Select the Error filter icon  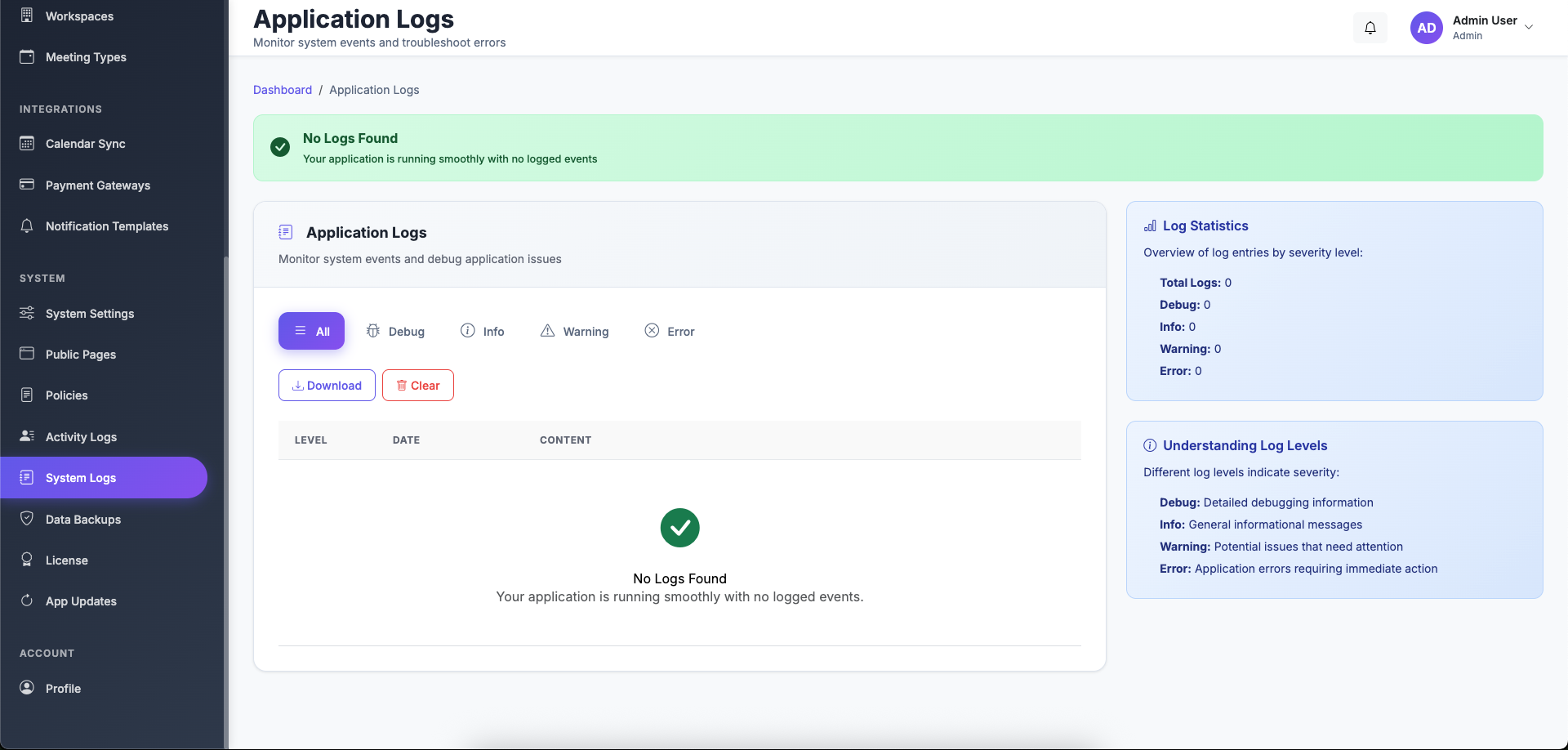pos(652,330)
